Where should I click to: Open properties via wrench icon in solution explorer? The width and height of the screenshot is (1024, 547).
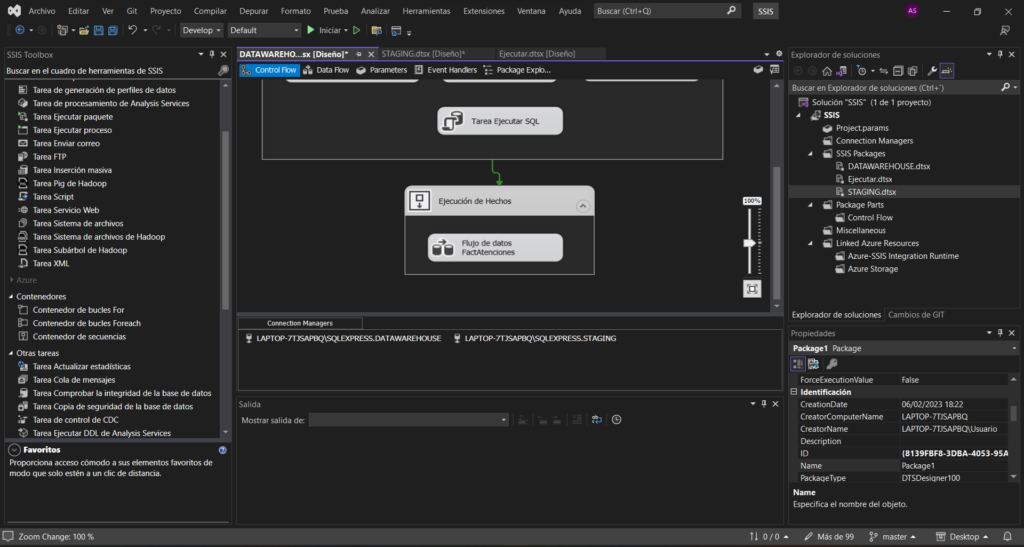coord(932,71)
